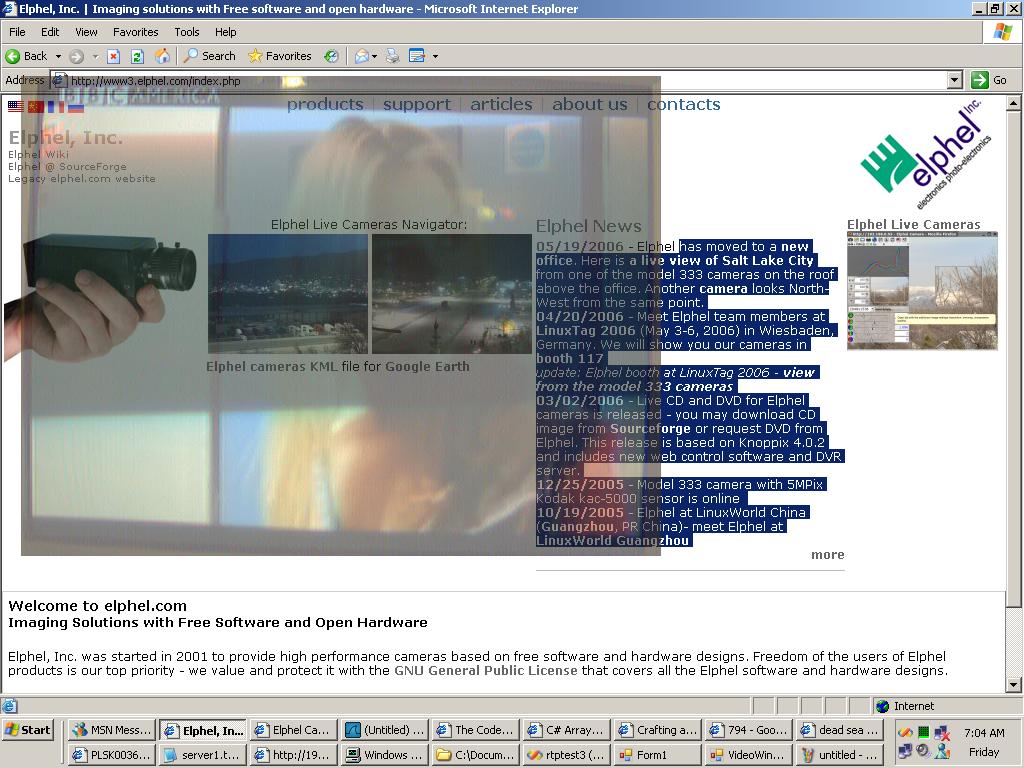The width and height of the screenshot is (1024, 768).
Task: Click the Legacy elphel.com website link
Action: pos(82,178)
